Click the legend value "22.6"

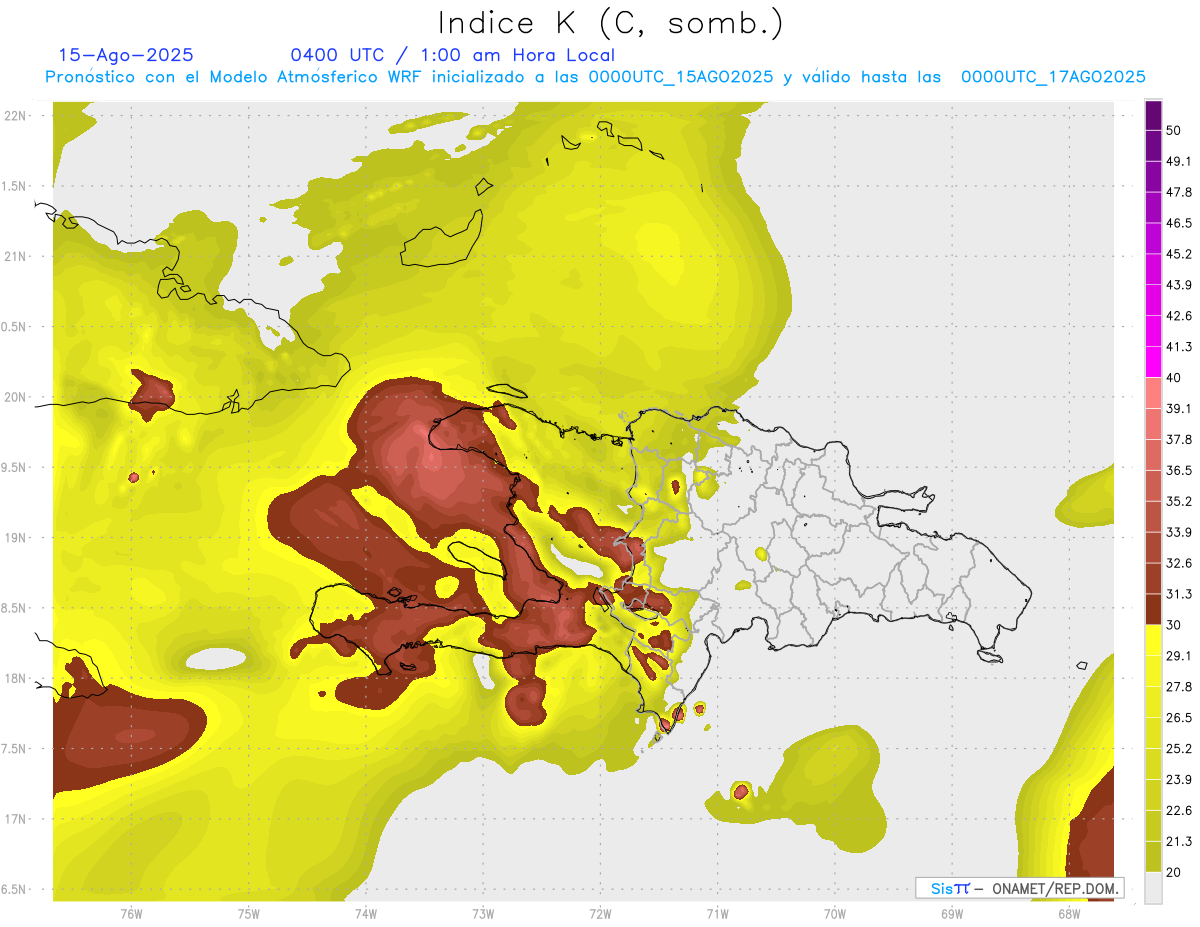tap(1179, 811)
